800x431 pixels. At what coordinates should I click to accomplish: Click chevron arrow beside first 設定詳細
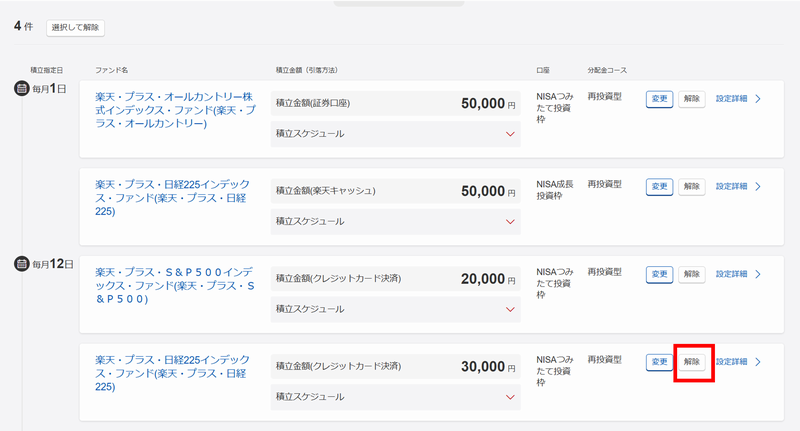coord(758,99)
